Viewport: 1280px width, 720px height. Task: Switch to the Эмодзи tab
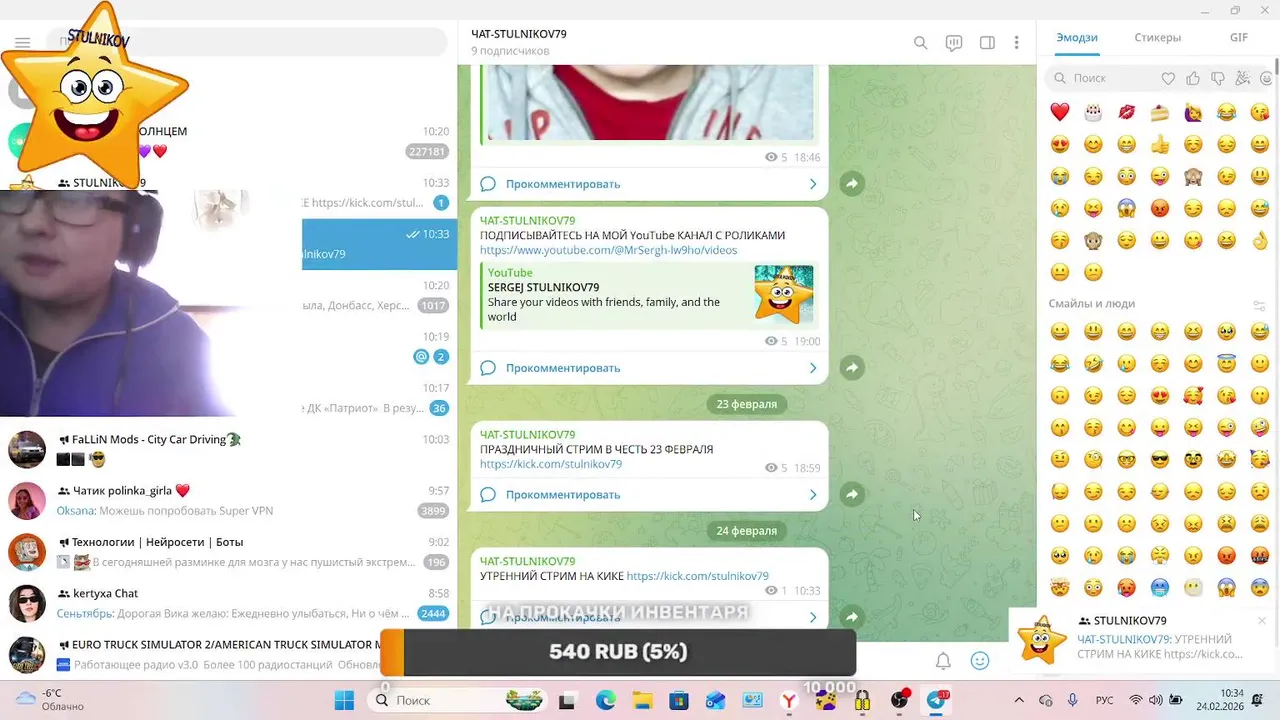pos(1077,38)
